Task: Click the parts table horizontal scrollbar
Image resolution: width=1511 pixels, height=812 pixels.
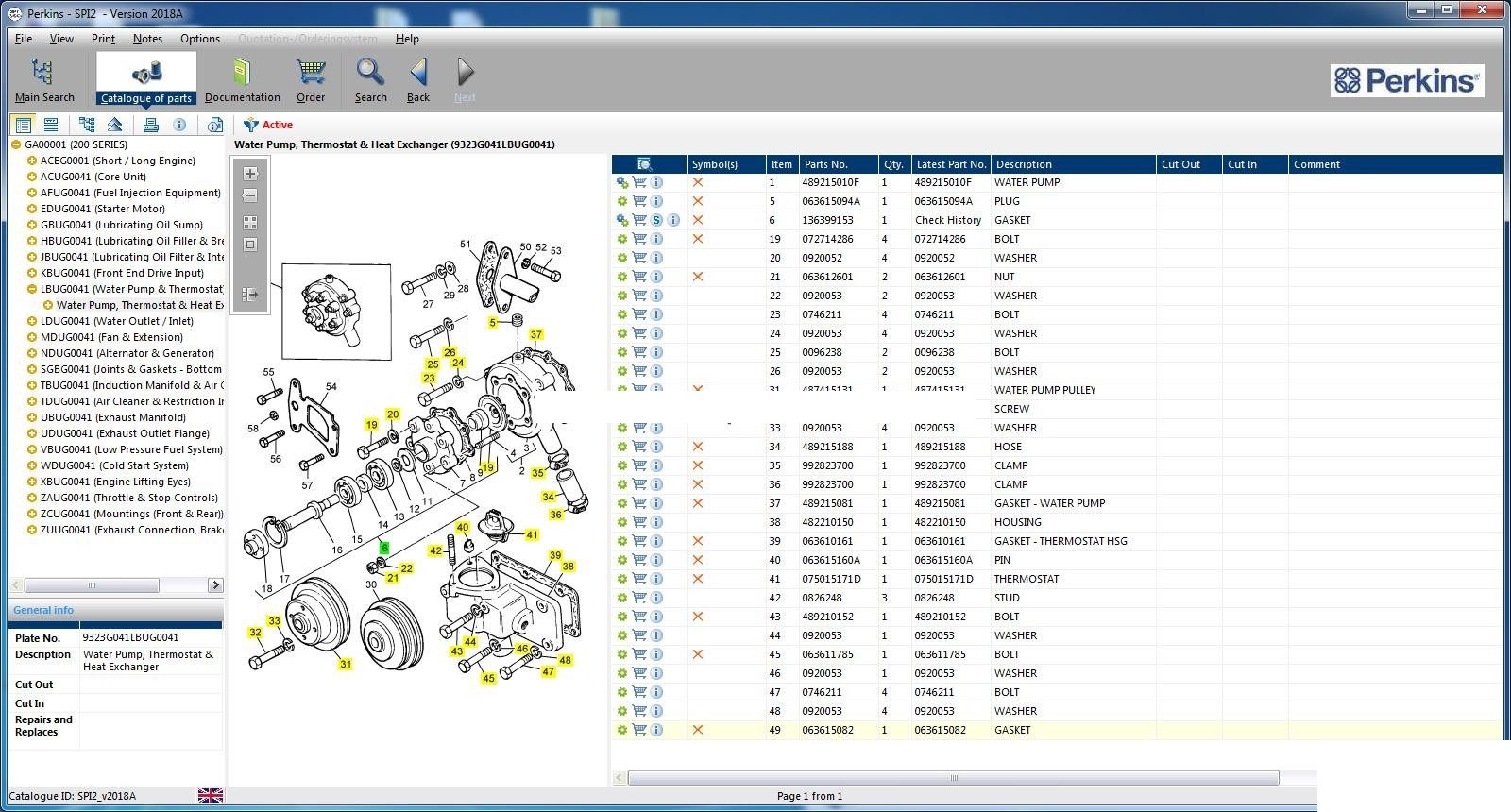Action: click(953, 778)
